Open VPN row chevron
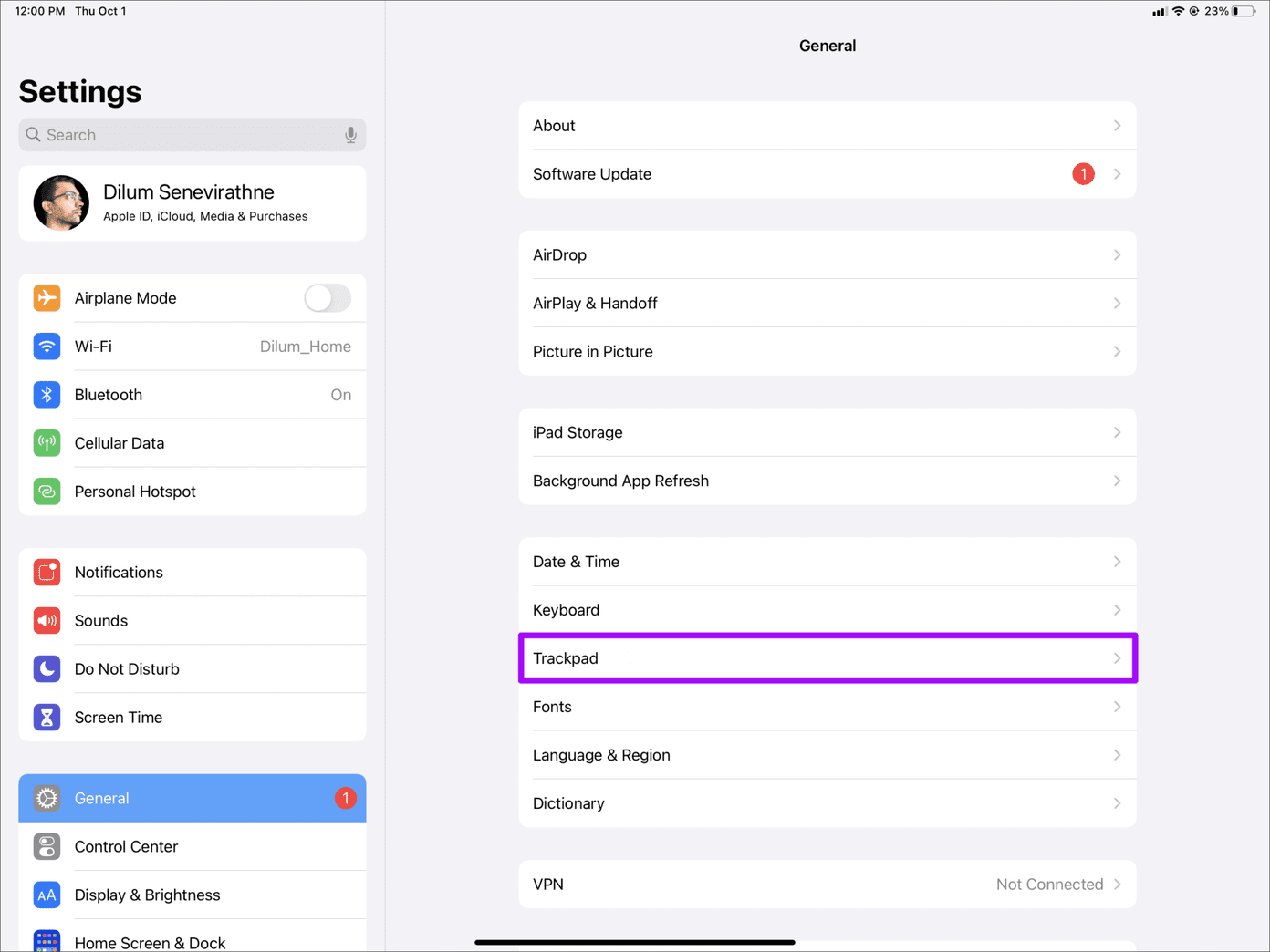The width and height of the screenshot is (1270, 952). [1117, 885]
